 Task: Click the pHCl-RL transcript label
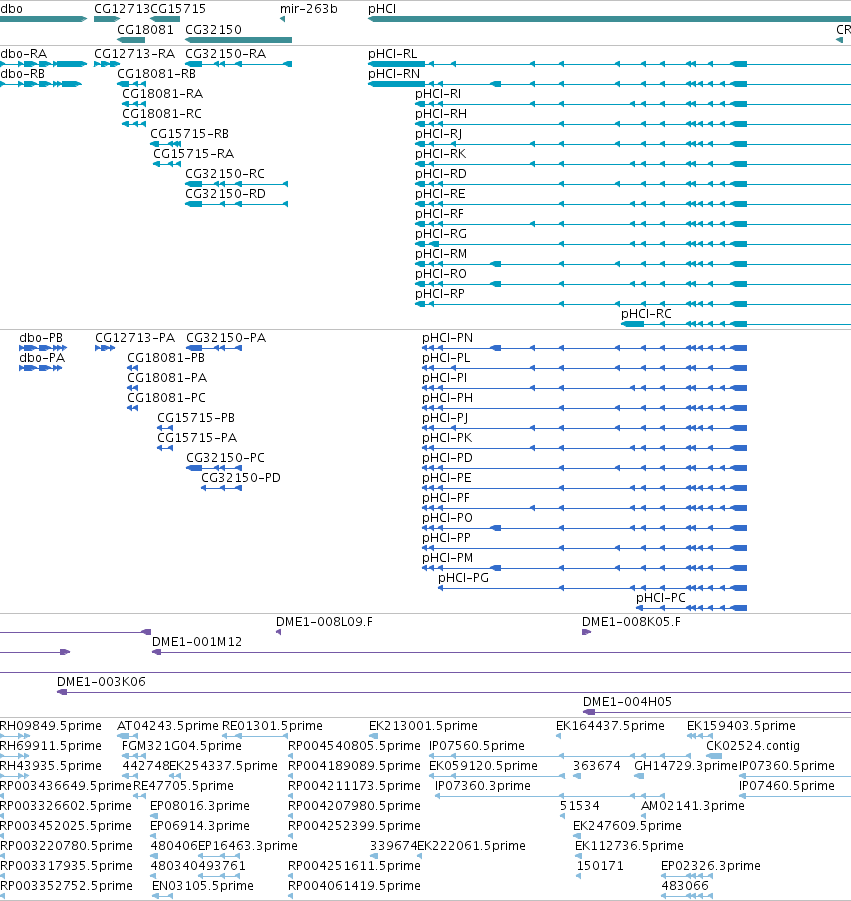[392, 54]
